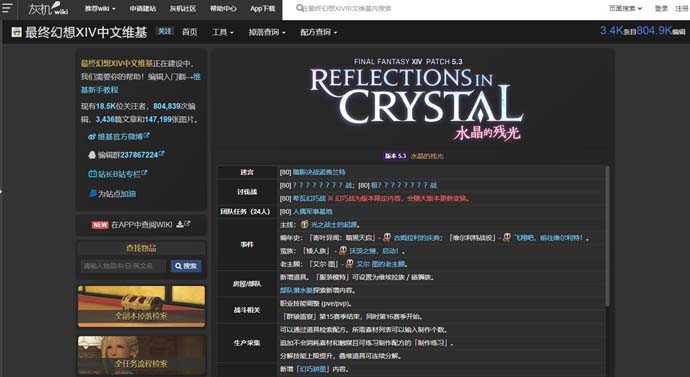Open the hamburger menu in the header

coord(7,8)
